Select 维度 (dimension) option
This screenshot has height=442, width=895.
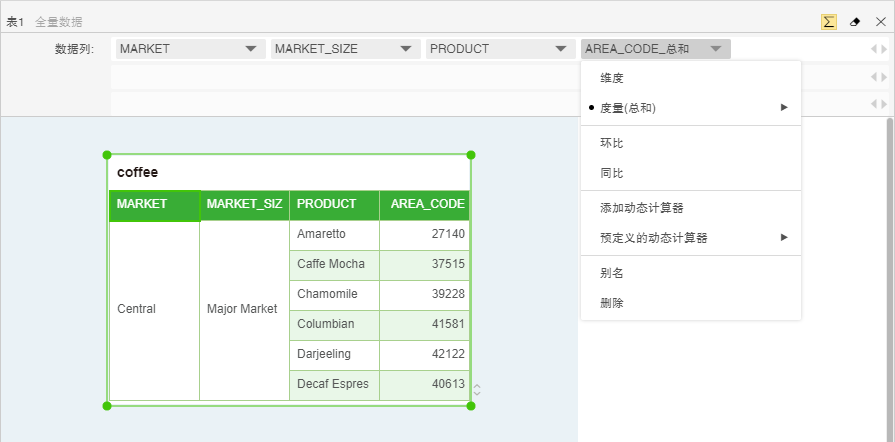coord(612,78)
